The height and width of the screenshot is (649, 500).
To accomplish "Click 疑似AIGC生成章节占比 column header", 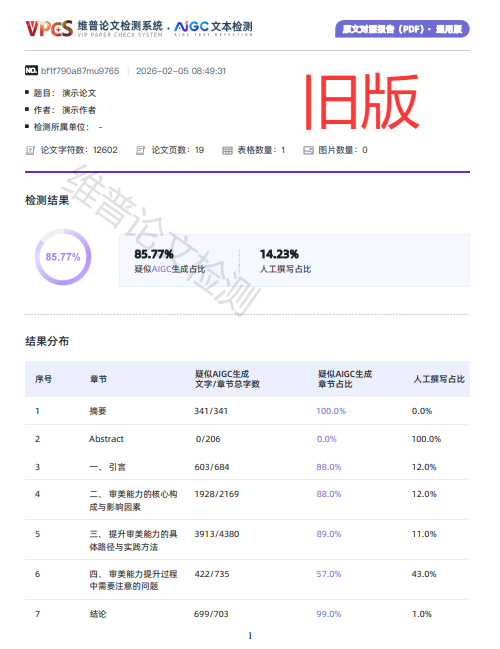I will point(345,379).
